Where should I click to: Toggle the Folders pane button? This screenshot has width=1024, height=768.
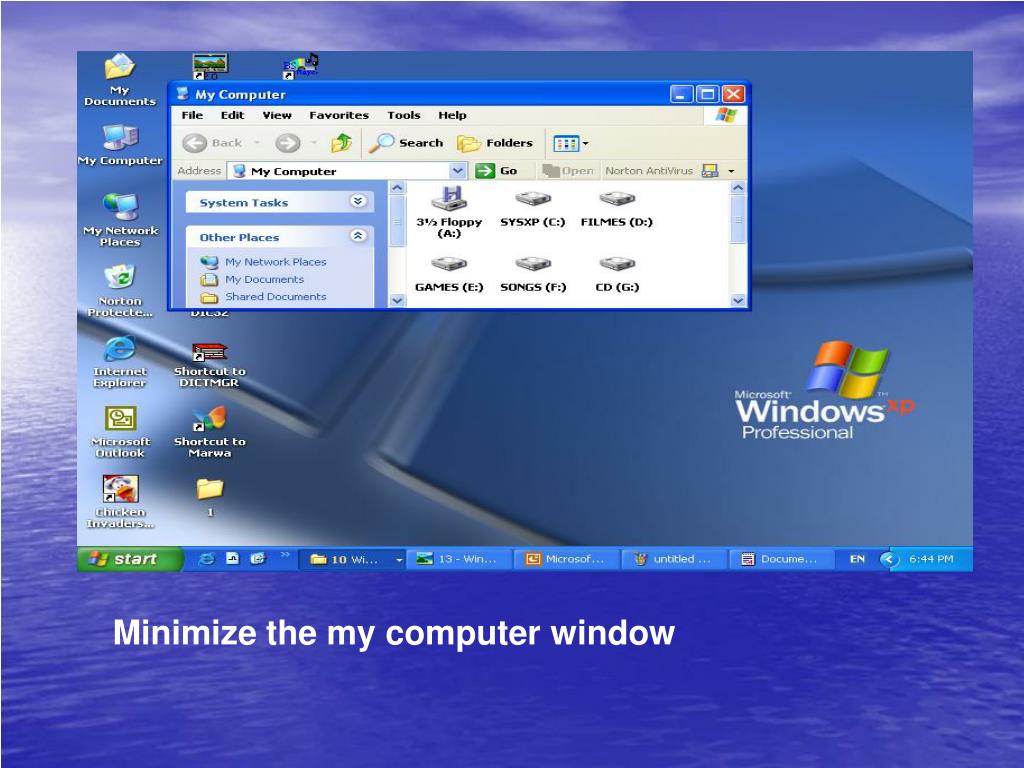495,142
